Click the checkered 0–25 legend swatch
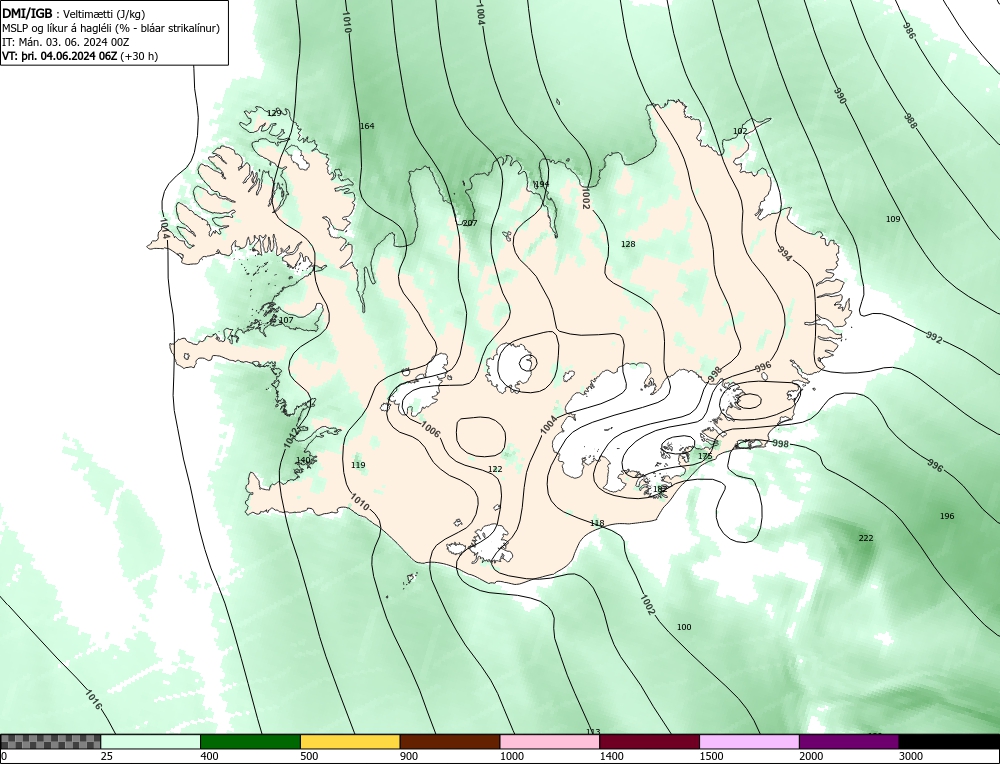1000x764 pixels. [50, 742]
